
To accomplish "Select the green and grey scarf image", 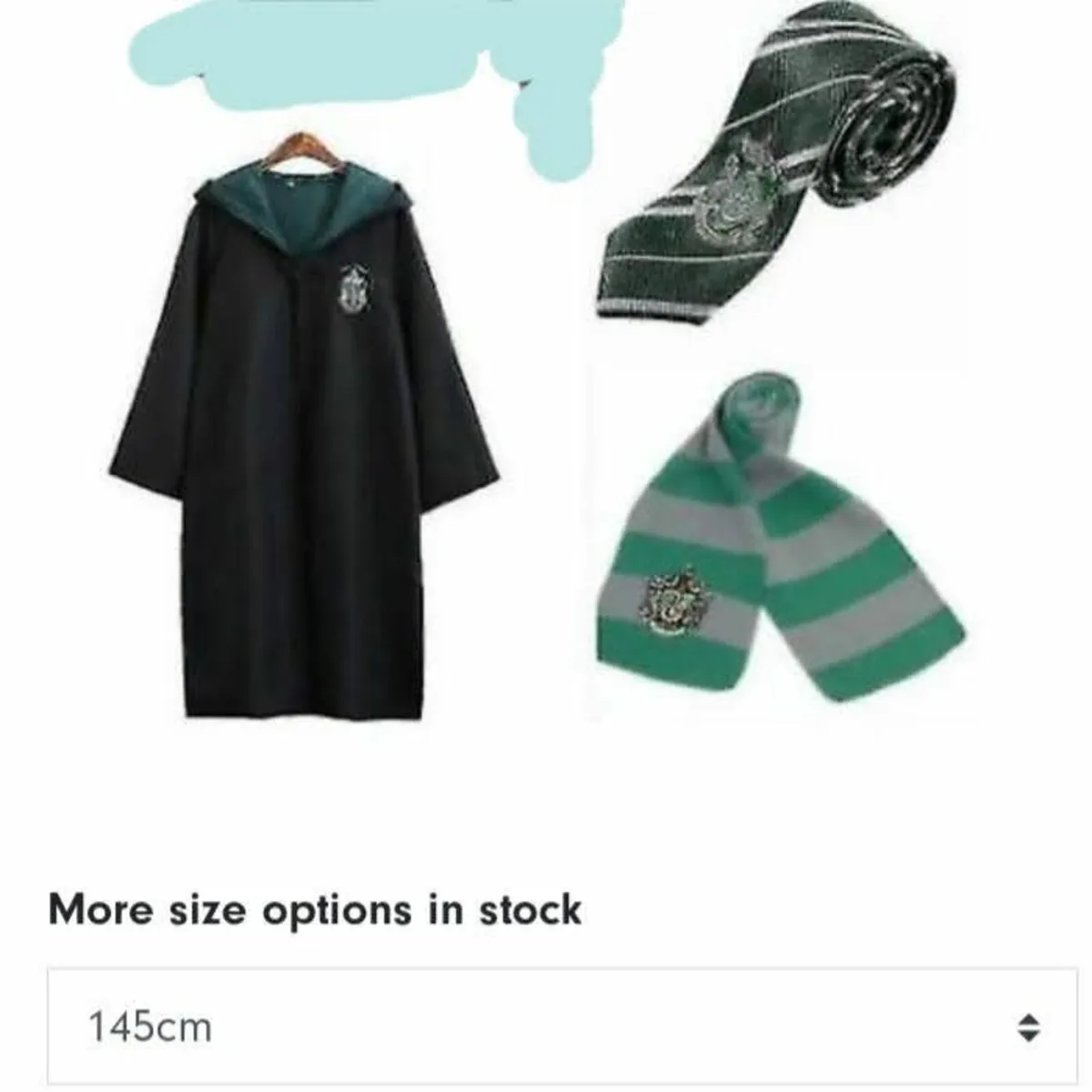I will 780,537.
